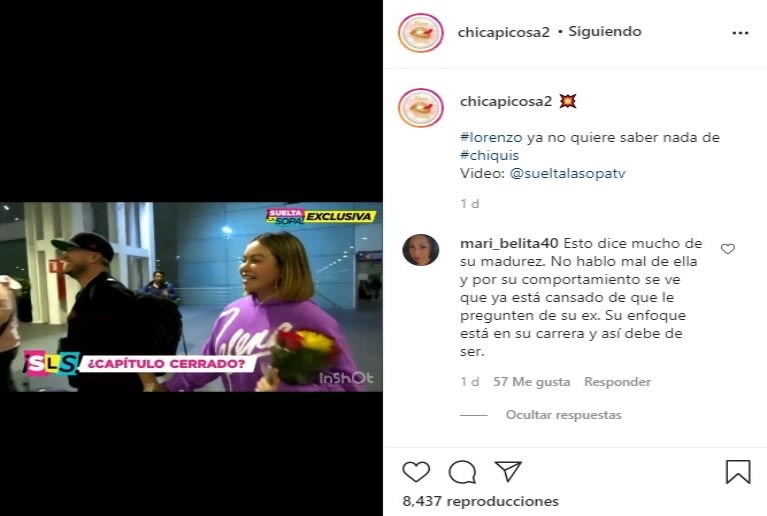Screen dimensions: 767x516
Task: Open chicapicosa2 username in the header
Action: (x=504, y=32)
